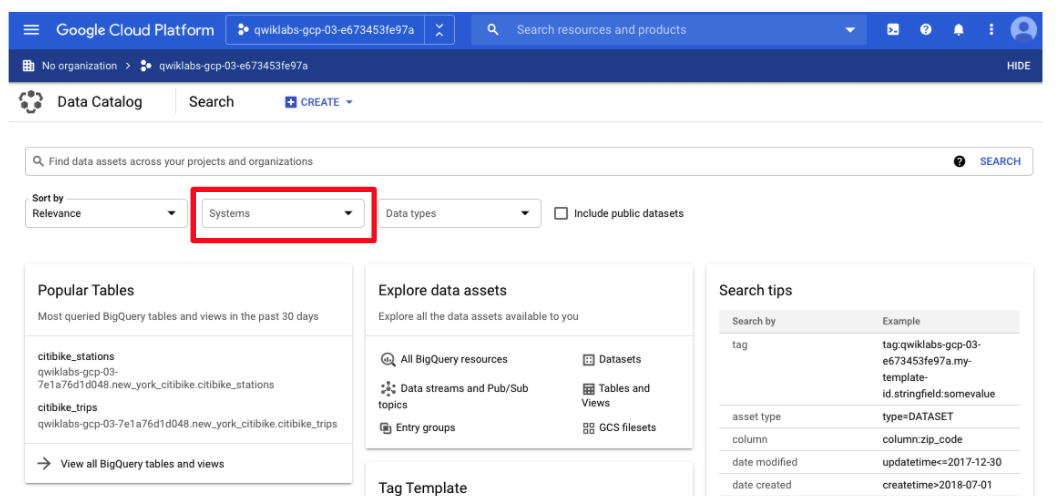Click View all BigQuery tables and views
This screenshot has height=496, width=1063.
[142, 464]
